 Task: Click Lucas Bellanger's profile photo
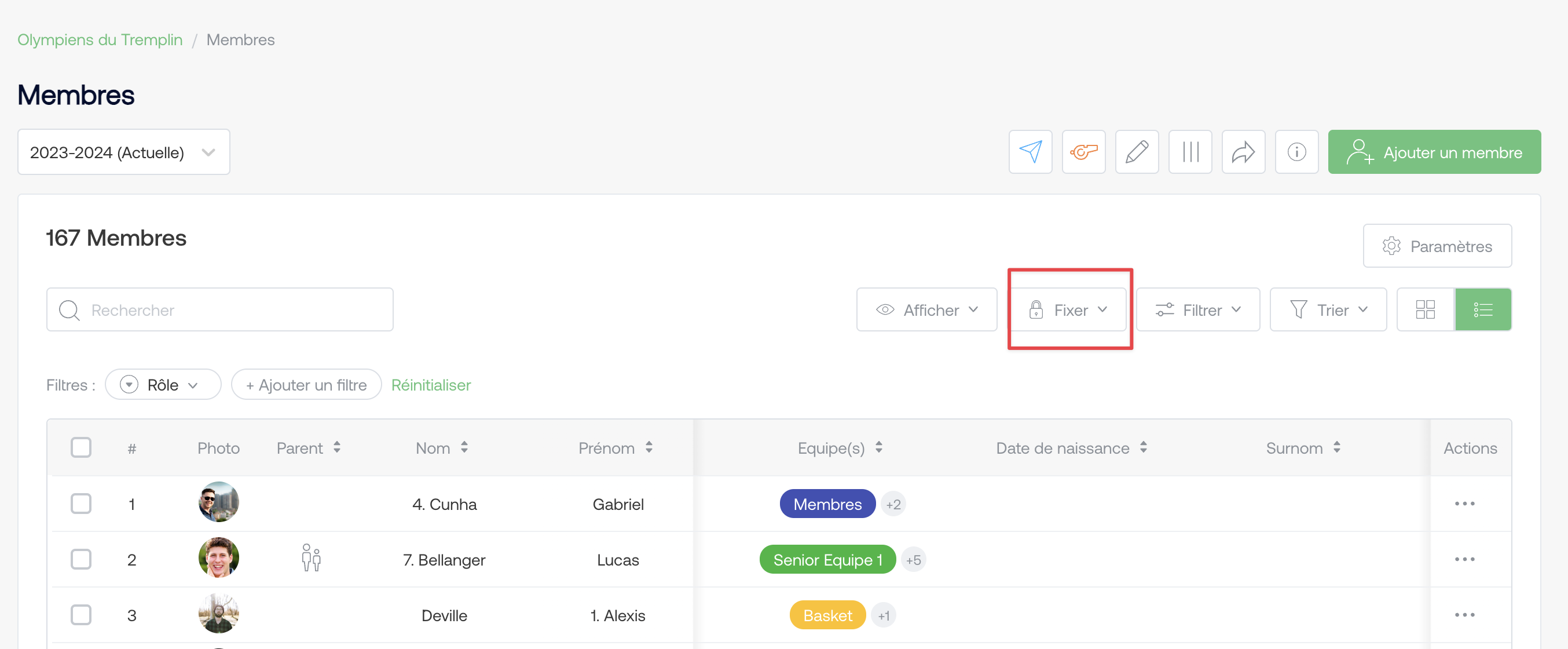218,557
